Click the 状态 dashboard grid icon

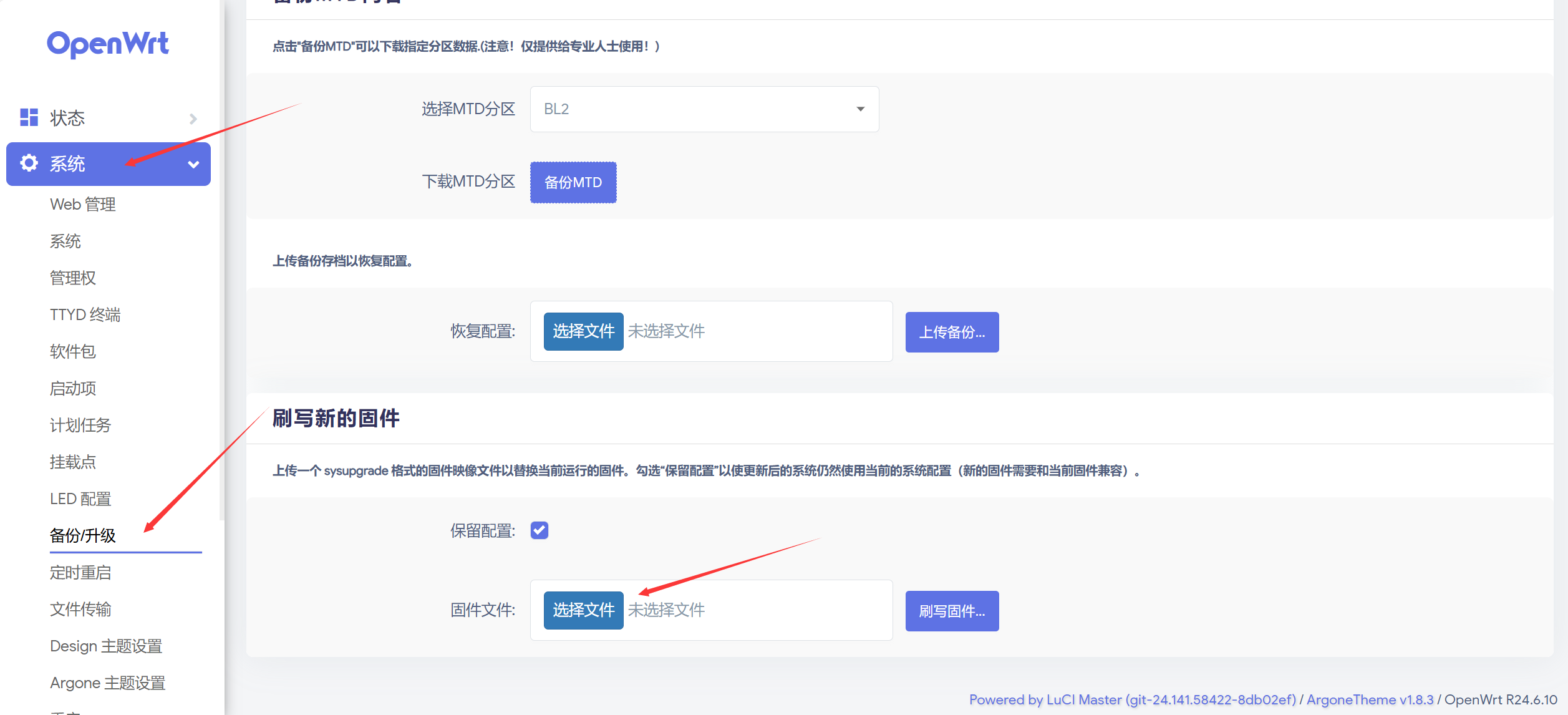29,117
